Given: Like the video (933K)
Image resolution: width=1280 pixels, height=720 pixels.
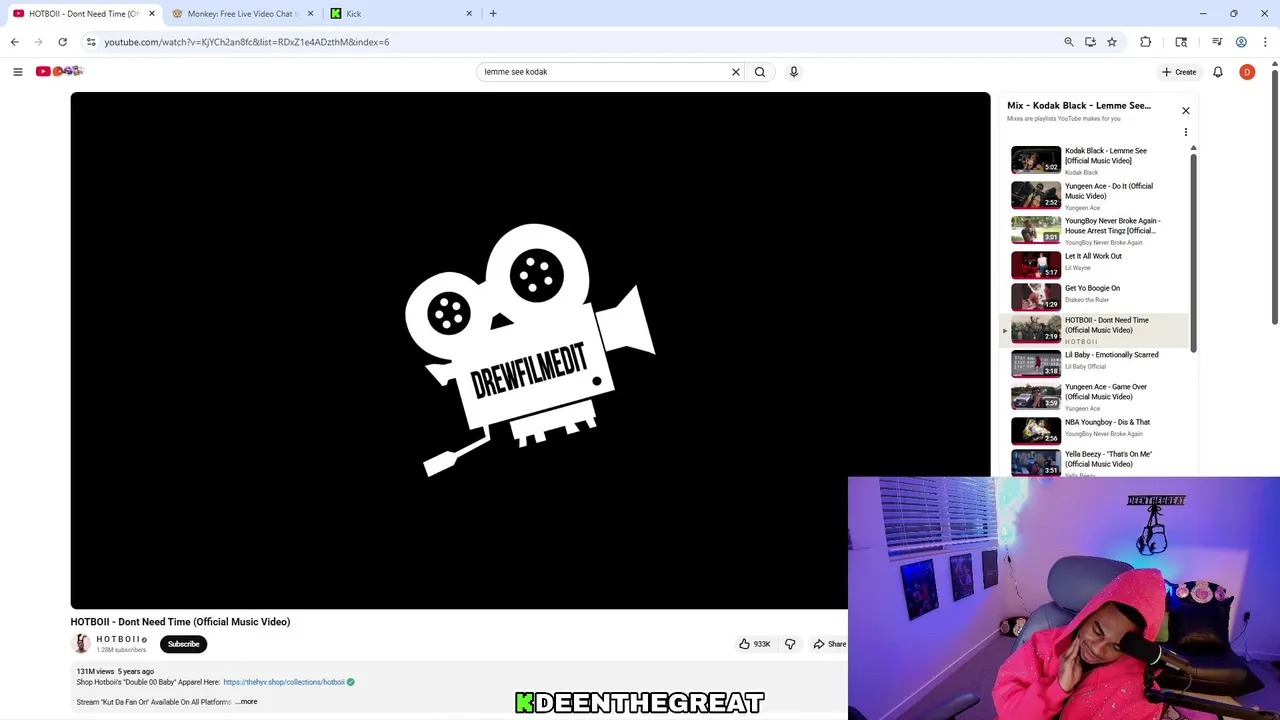Looking at the screenshot, I should [x=756, y=644].
